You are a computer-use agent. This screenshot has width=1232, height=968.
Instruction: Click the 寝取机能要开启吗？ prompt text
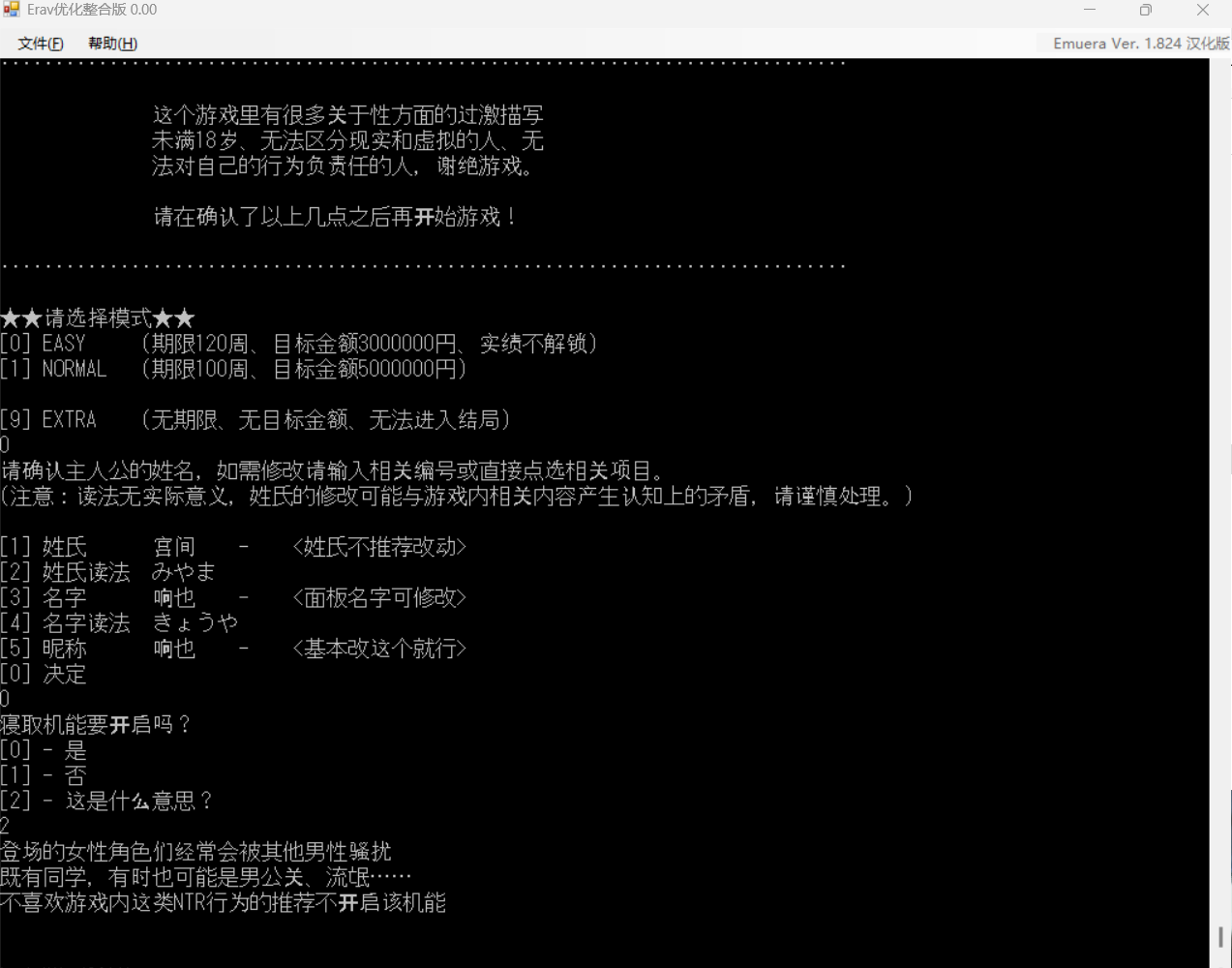(97, 724)
